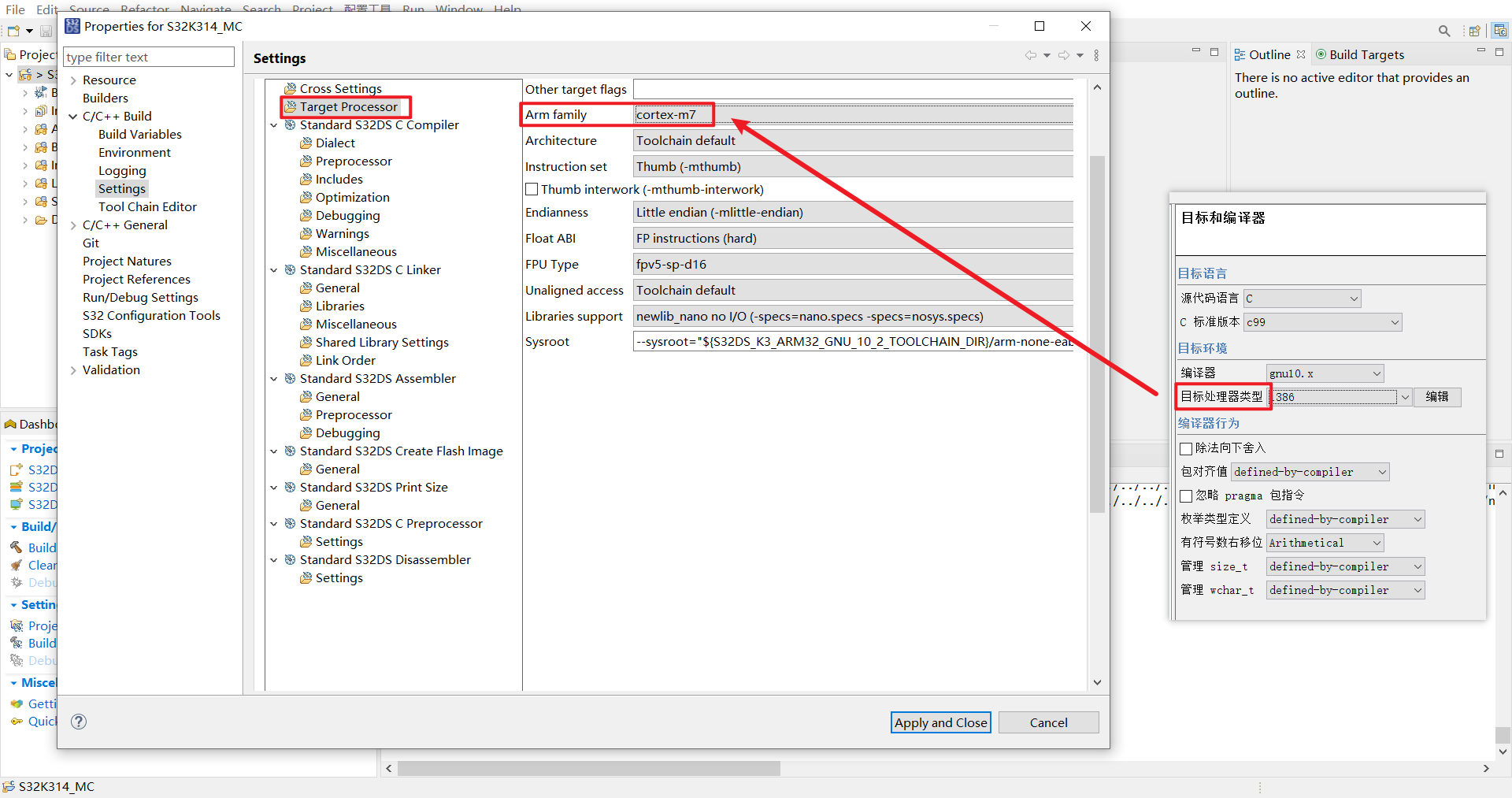The image size is (1512, 798).
Task: Open the 有符号数右移位 Arithmetical dropdown
Action: [x=1325, y=543]
